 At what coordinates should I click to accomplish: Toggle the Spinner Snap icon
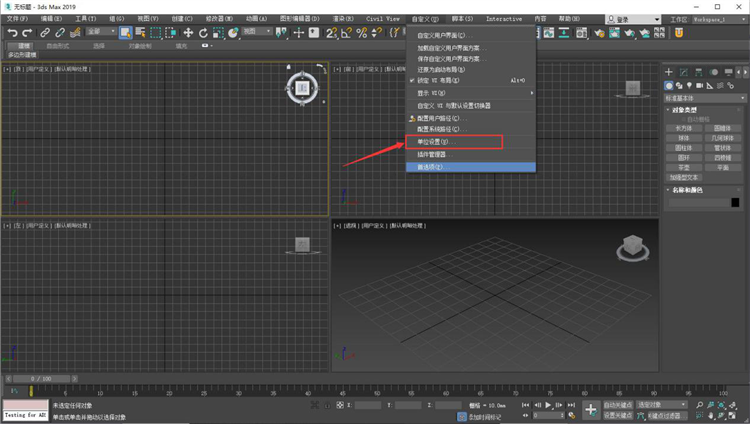(377, 33)
